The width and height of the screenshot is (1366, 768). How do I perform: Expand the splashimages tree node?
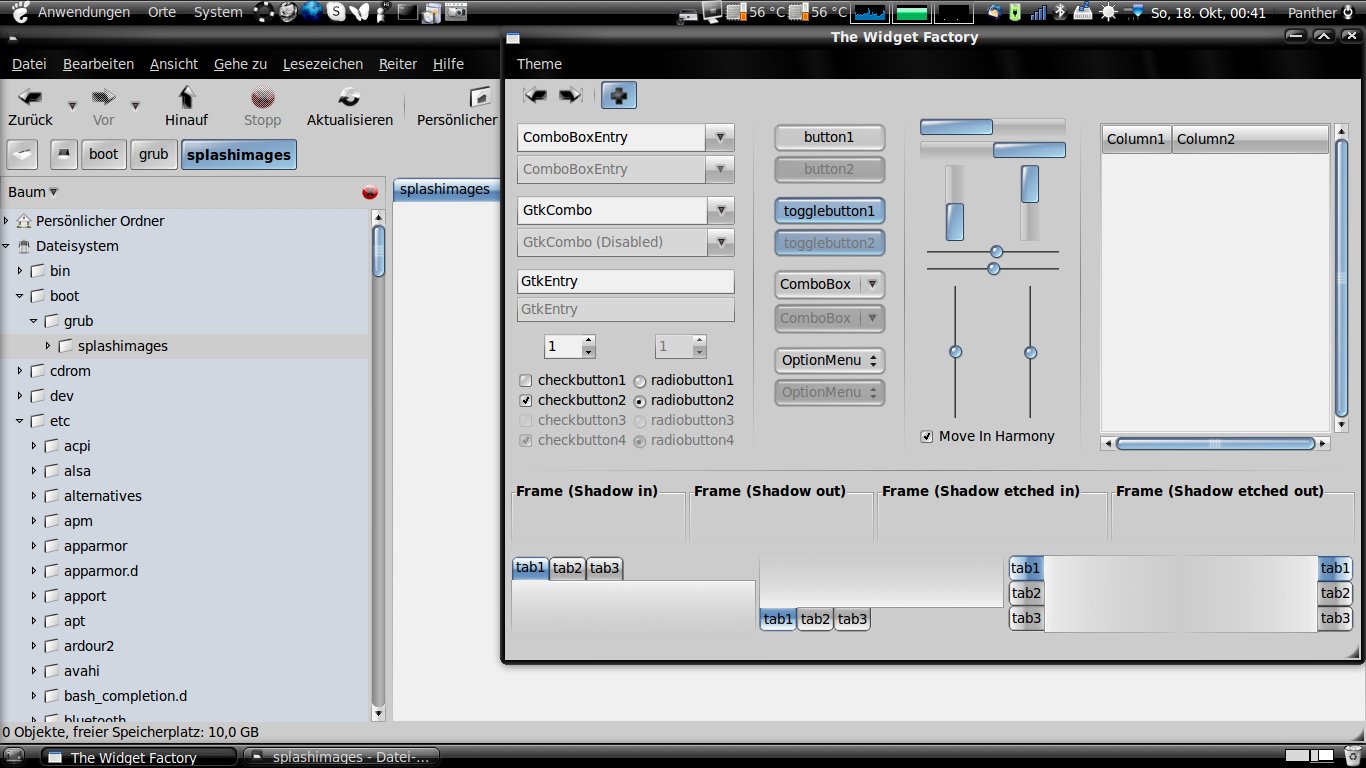(x=47, y=346)
